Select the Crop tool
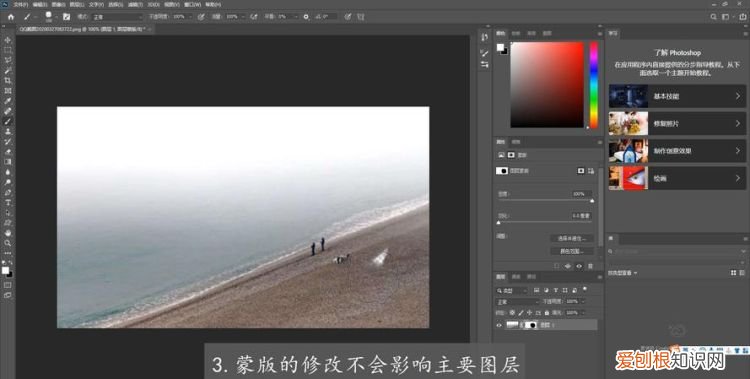 [x=8, y=80]
